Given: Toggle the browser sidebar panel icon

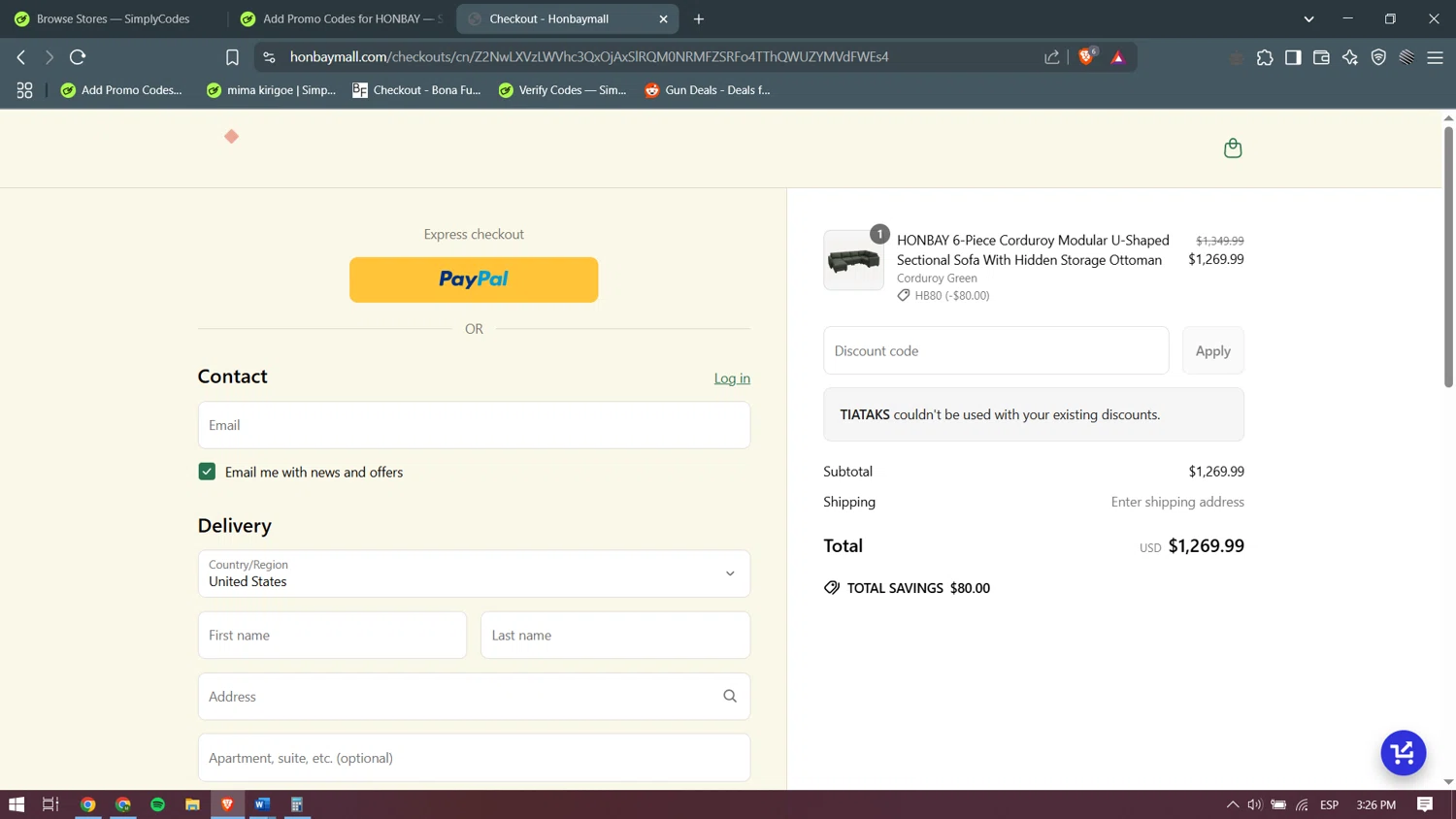Looking at the screenshot, I should coord(1293,57).
